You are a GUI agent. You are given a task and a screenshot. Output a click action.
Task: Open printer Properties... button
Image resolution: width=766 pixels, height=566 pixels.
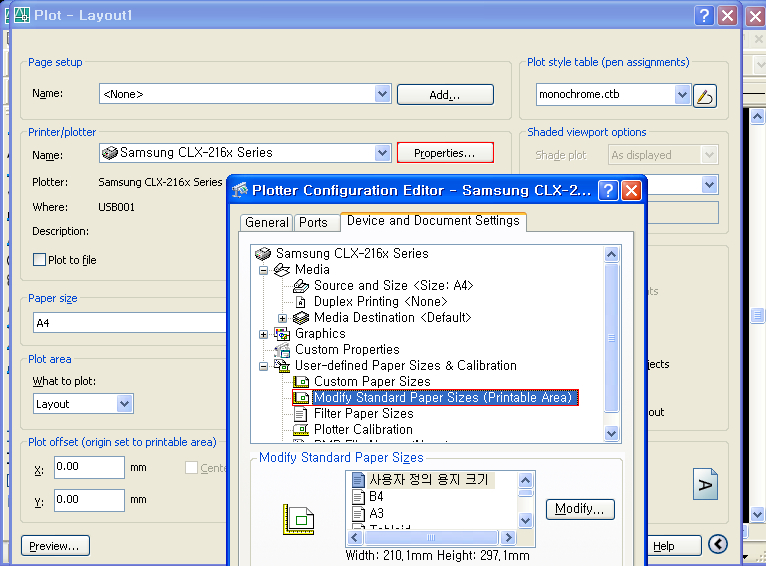coord(445,153)
